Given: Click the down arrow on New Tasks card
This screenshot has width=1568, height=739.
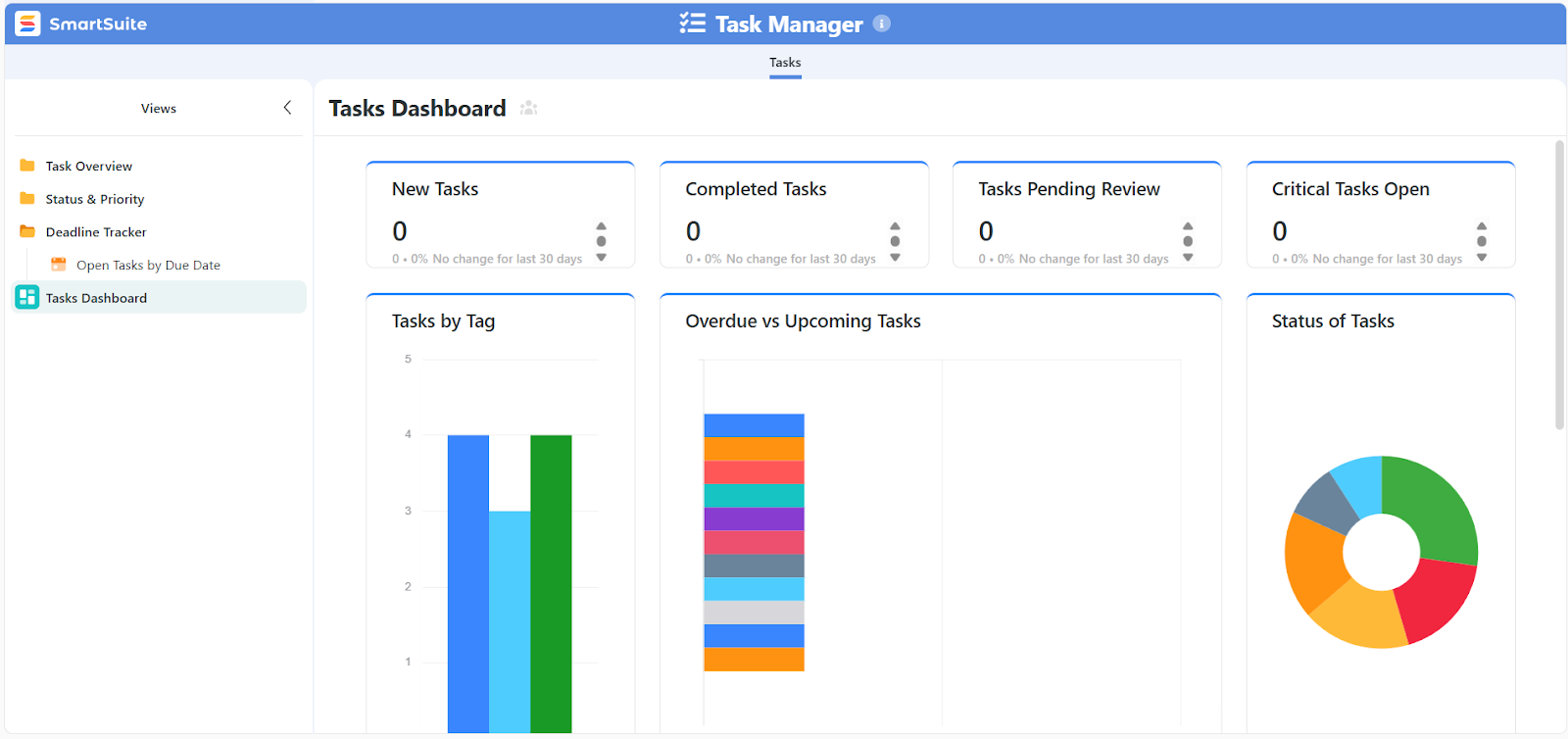Looking at the screenshot, I should (602, 258).
